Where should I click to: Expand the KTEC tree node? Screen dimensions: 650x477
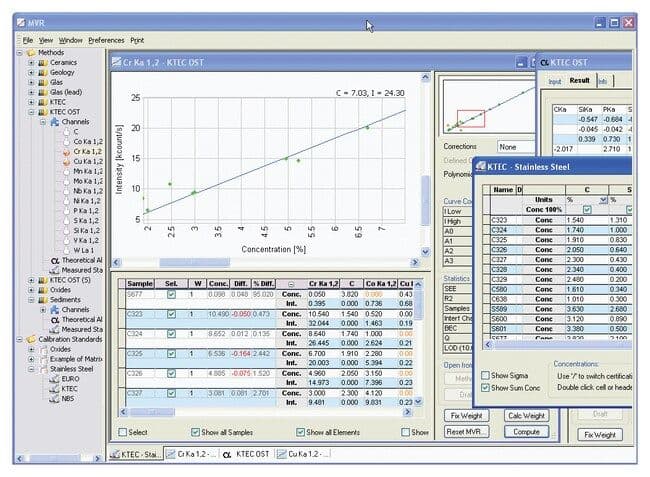click(x=32, y=102)
